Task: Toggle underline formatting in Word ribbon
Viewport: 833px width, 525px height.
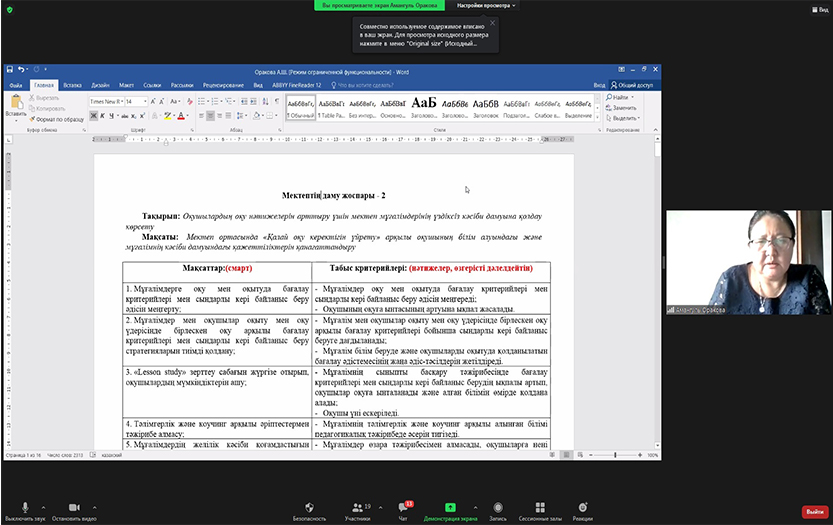Action: pos(111,115)
